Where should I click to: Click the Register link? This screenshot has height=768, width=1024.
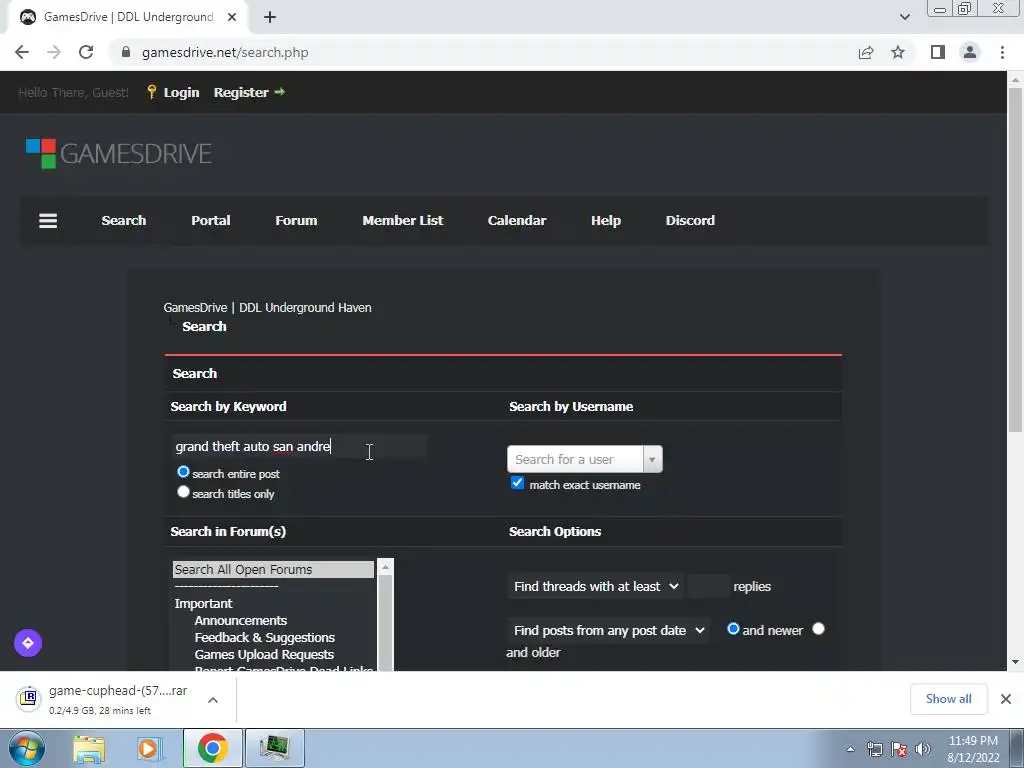pyautogui.click(x=241, y=93)
